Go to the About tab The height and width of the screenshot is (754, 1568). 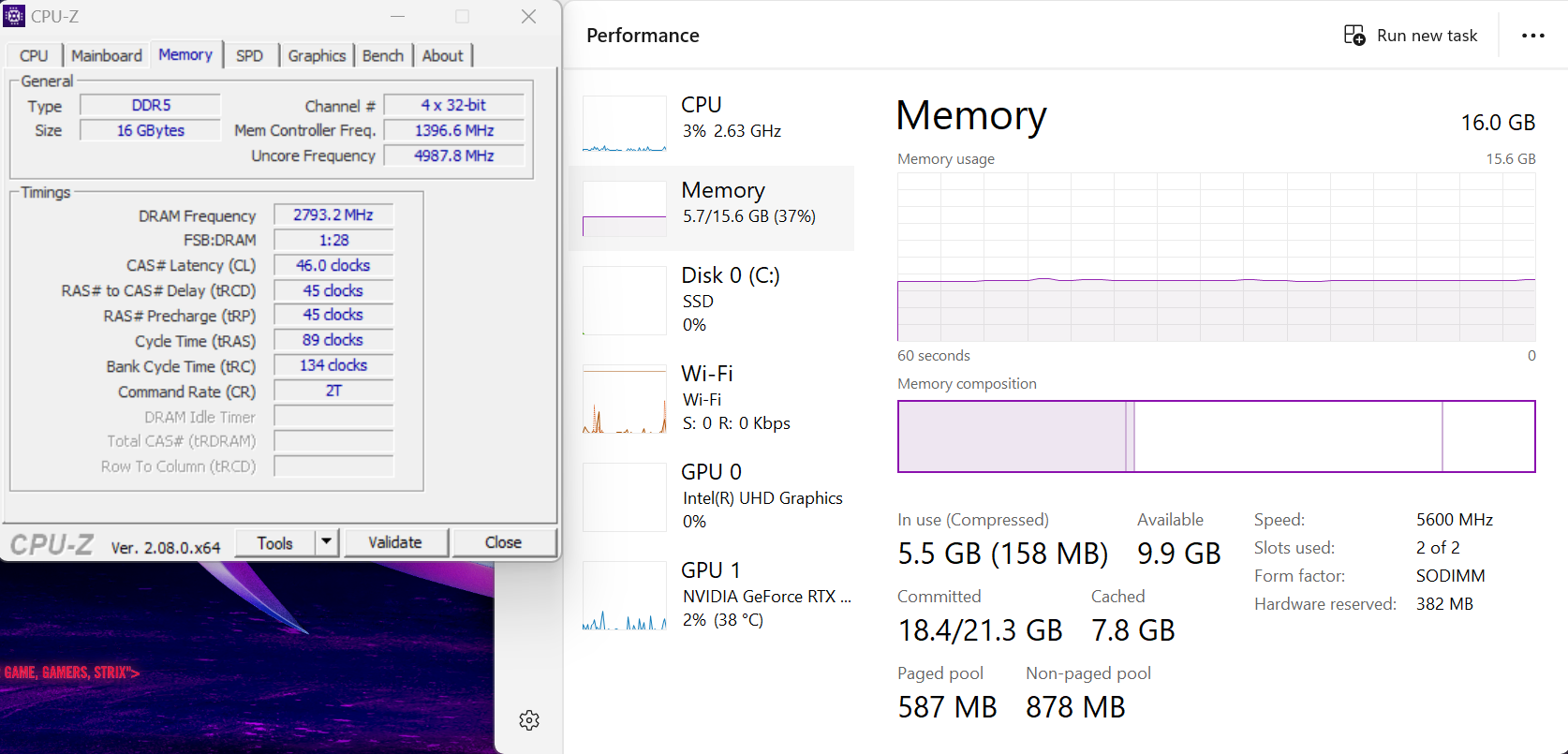tap(442, 56)
